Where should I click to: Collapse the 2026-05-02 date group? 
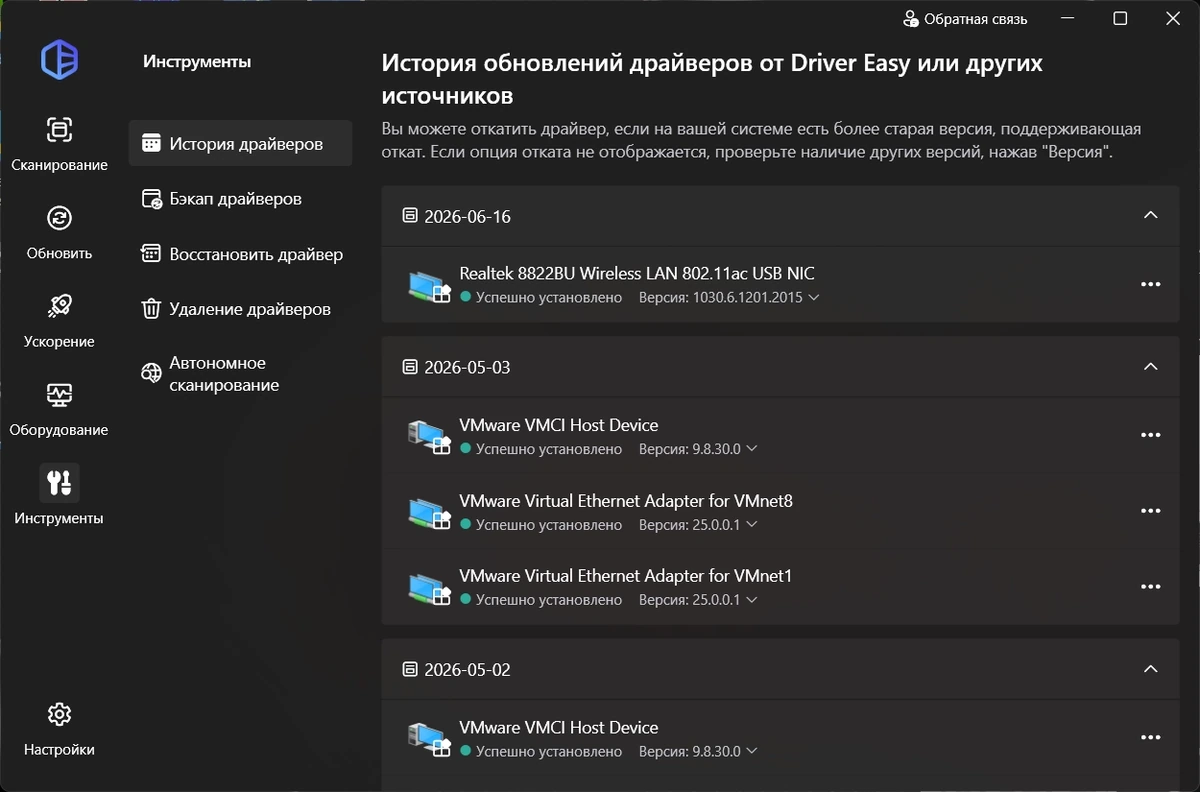[1150, 668]
